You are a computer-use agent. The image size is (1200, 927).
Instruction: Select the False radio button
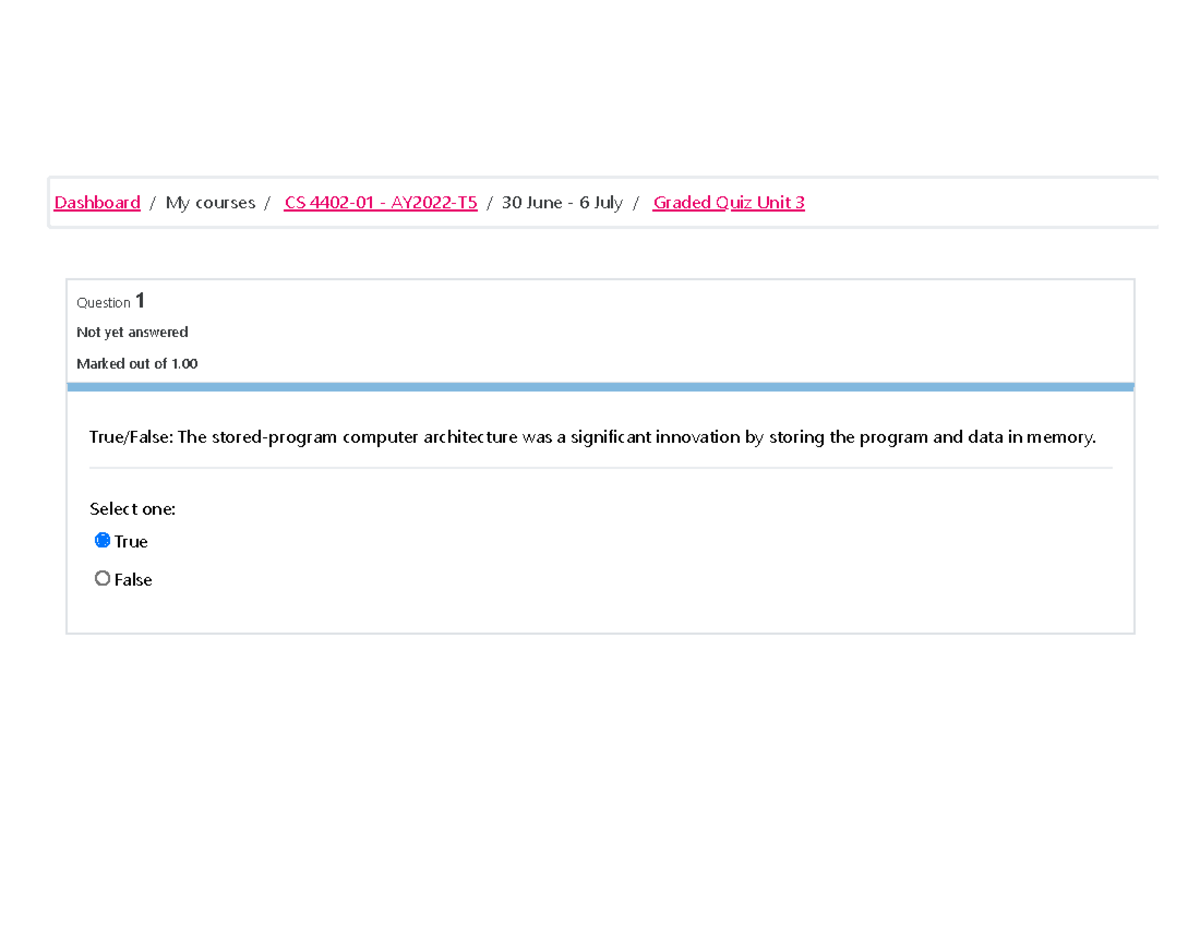pos(103,578)
